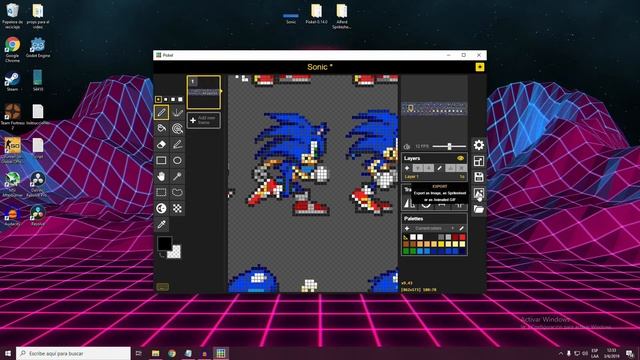Select the Stroke line tool
640x360 pixels.
point(177,144)
